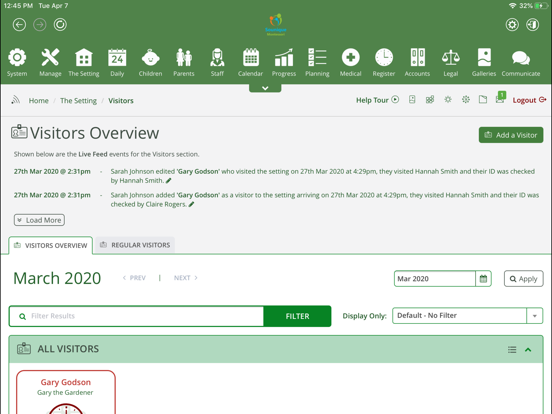Screen dimensions: 552x414
Task: Click the notifications icon with green badge
Action: pos(501,98)
